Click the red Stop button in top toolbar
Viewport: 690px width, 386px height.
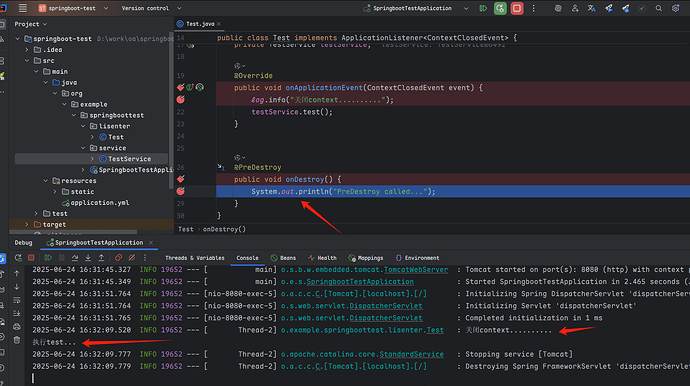517,8
